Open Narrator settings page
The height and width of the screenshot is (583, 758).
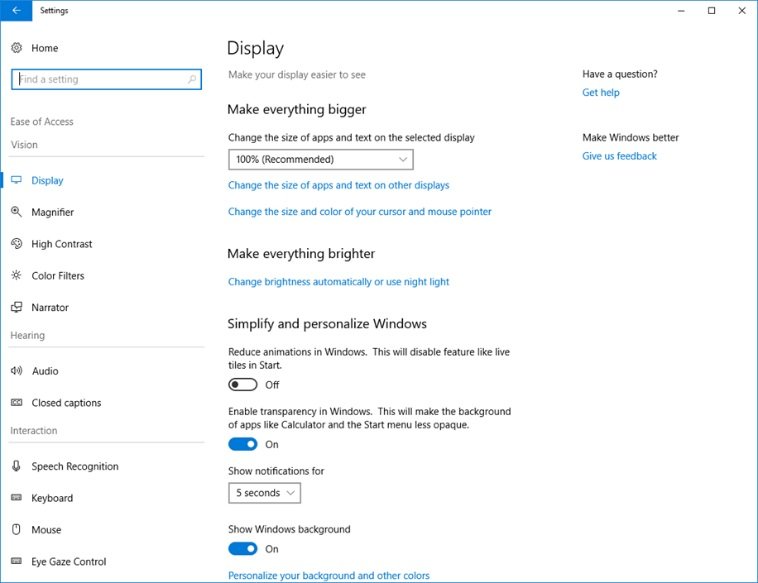pos(50,307)
